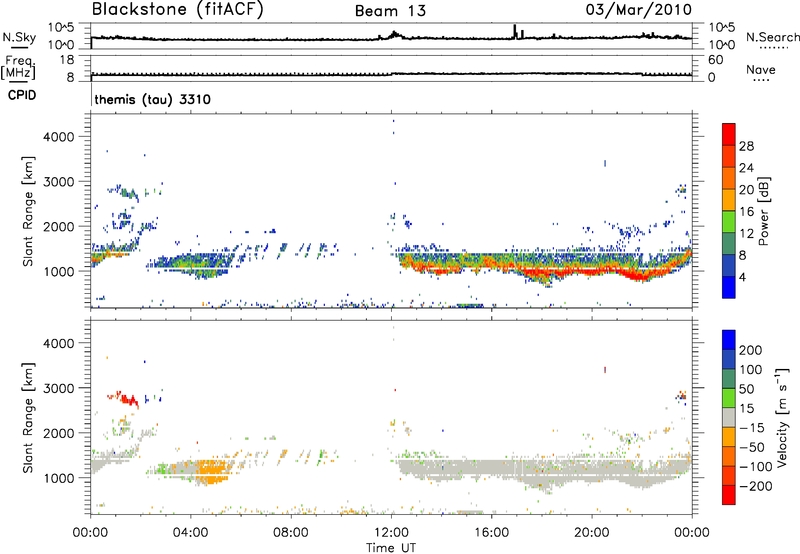This screenshot has width=800, height=554.
Task: Click the 'Freq. [MHz]' axis label
Action: click(19, 67)
